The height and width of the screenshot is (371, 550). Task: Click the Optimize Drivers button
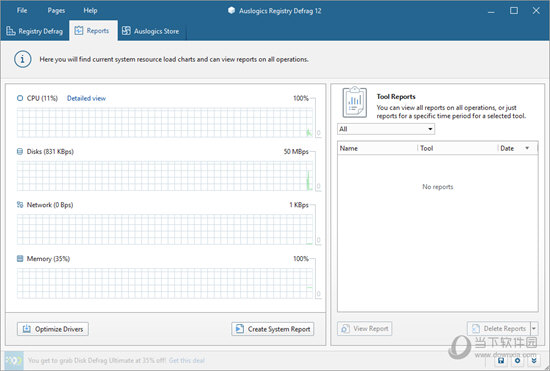pos(53,329)
